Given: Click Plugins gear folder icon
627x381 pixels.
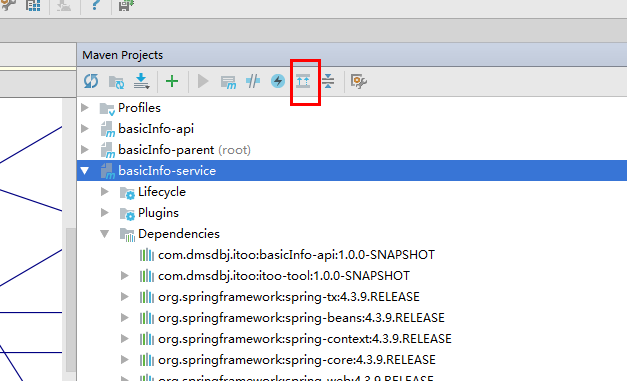Looking at the screenshot, I should point(127,214).
